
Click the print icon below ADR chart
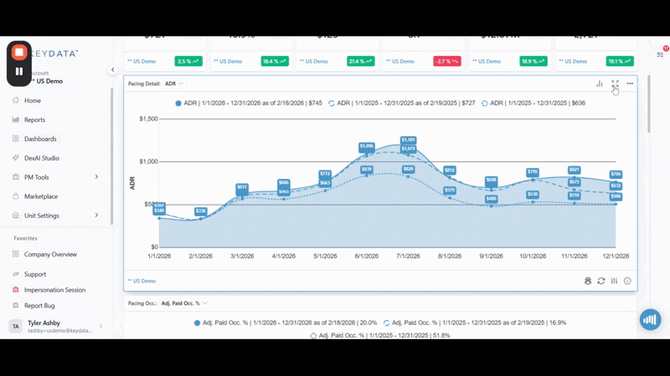[588, 281]
